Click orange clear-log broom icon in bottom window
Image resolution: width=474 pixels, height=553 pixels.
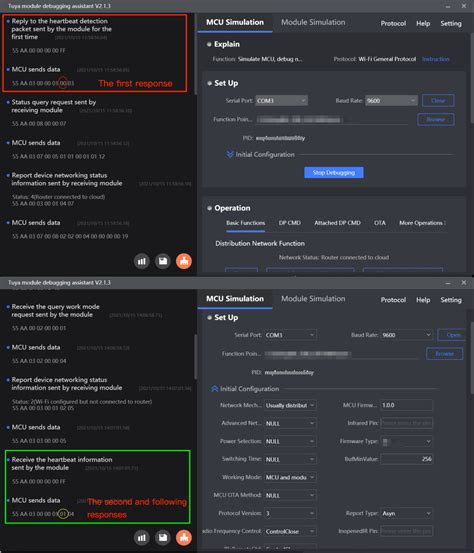point(184,538)
